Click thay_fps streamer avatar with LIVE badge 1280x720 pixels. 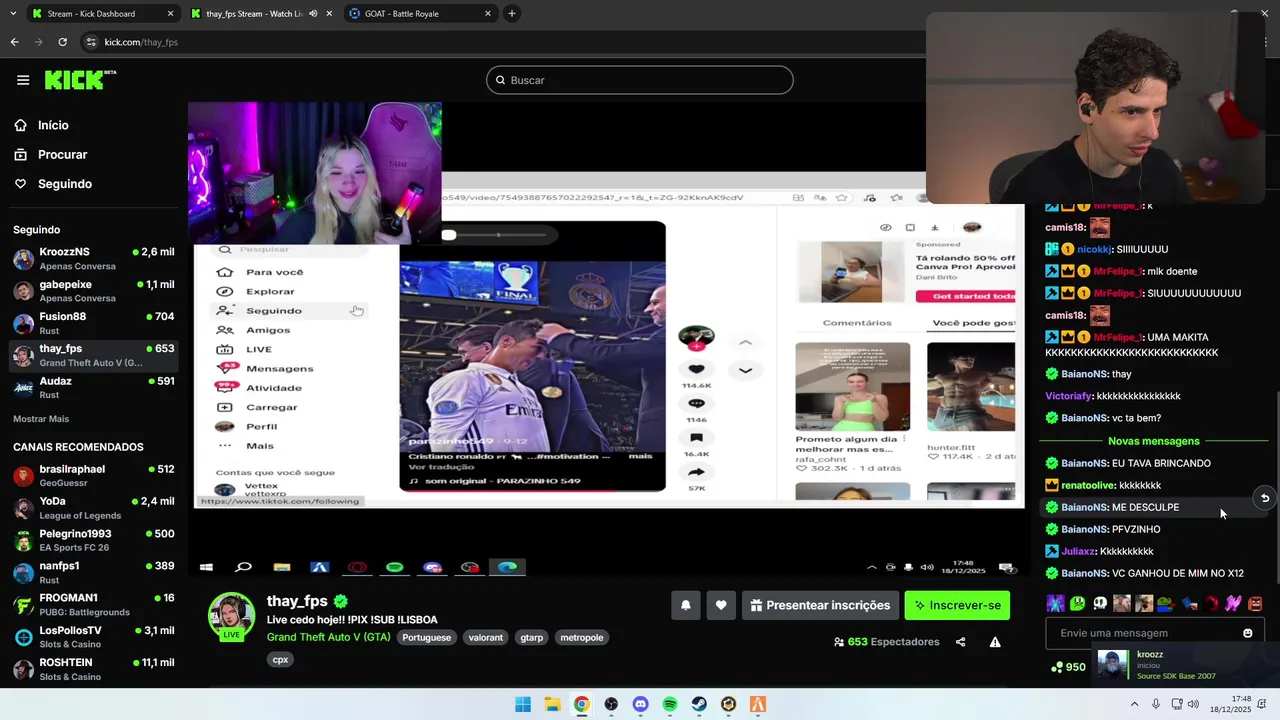point(231,616)
